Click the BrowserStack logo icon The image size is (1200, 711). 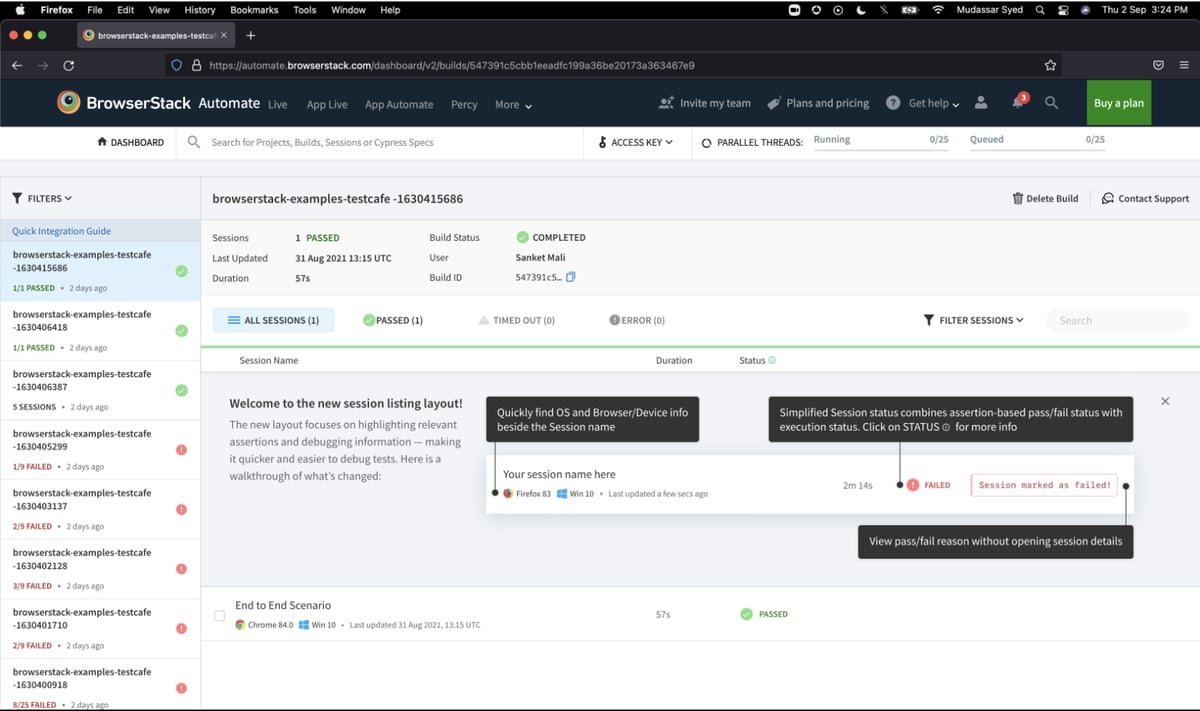pos(68,103)
